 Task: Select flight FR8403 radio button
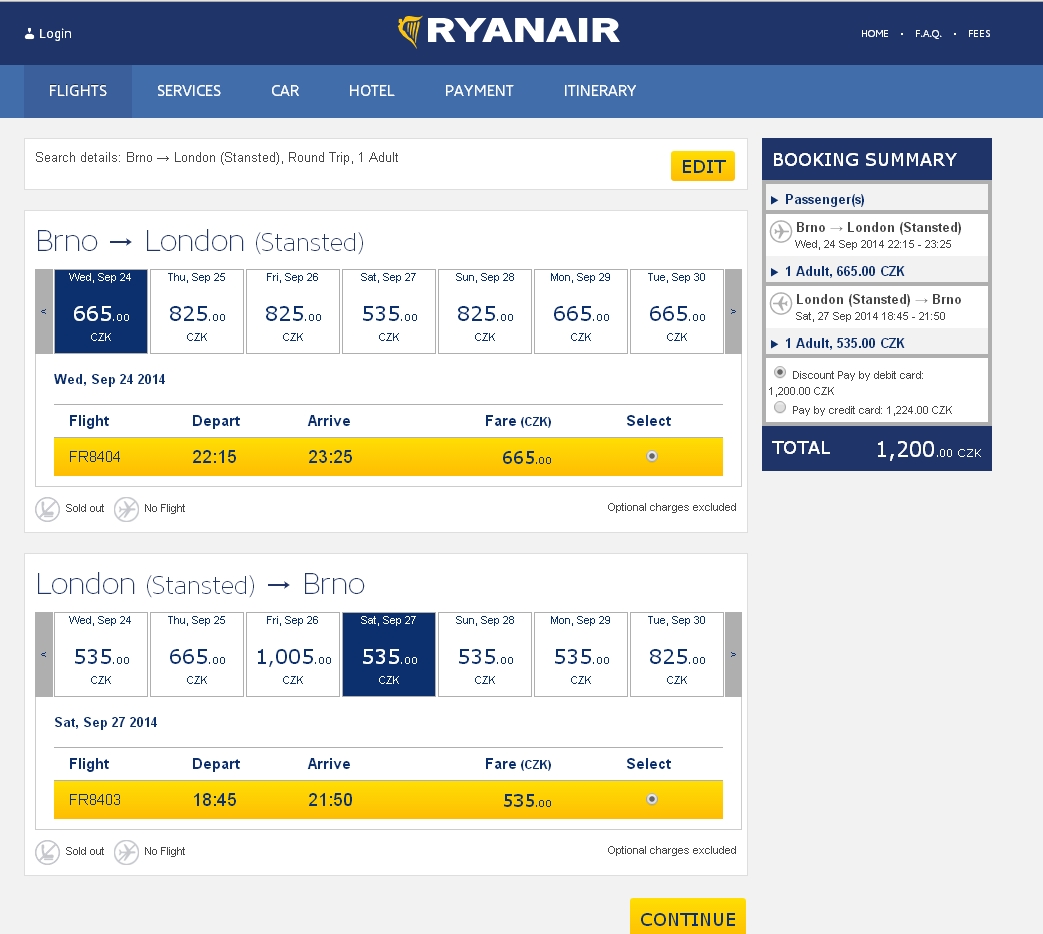[x=652, y=799]
